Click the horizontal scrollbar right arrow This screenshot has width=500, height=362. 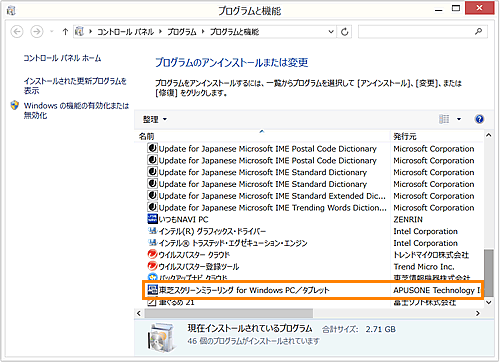(478, 313)
